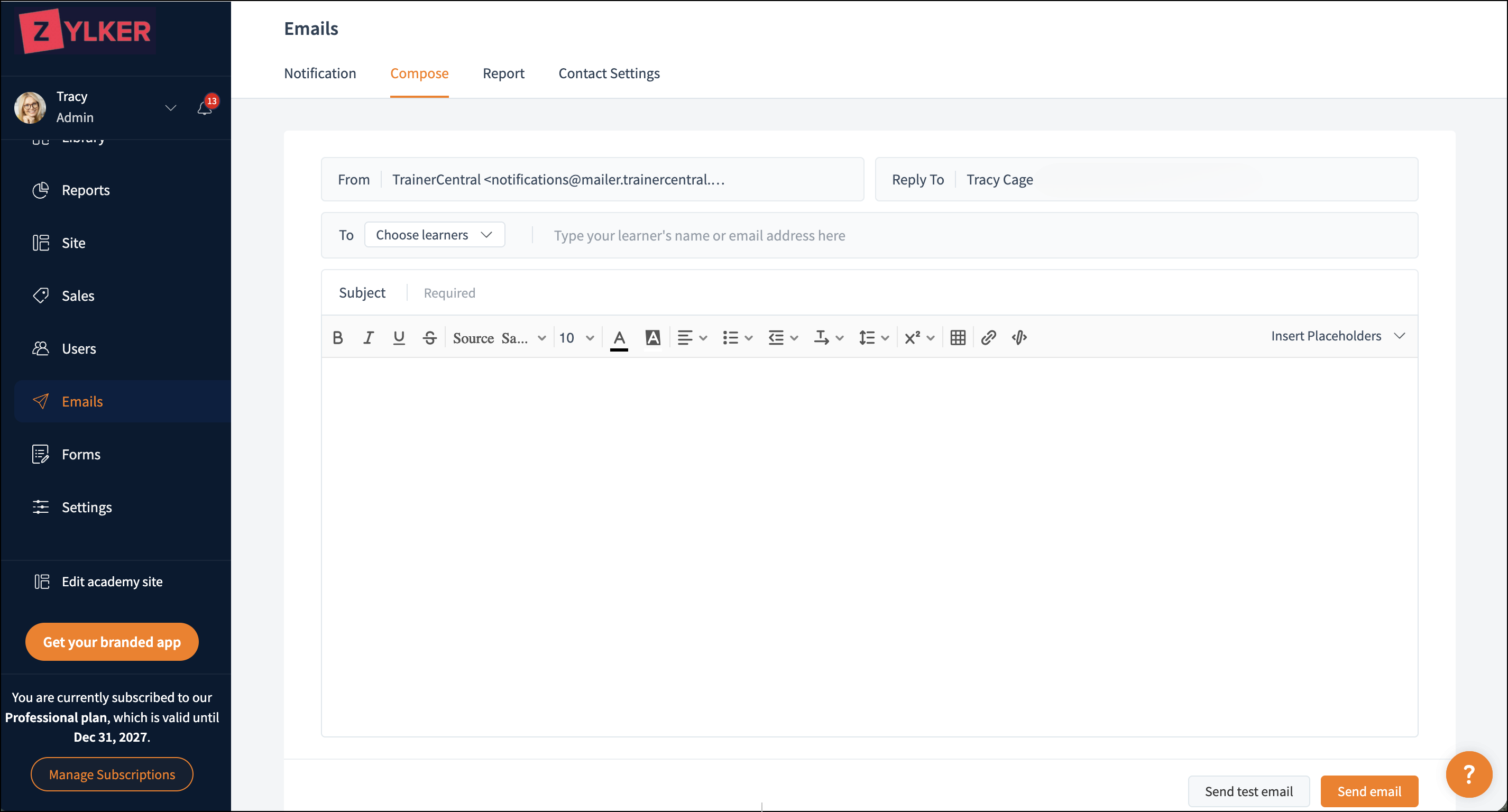
Task: Open the font size 10 dropdown
Action: (x=577, y=338)
